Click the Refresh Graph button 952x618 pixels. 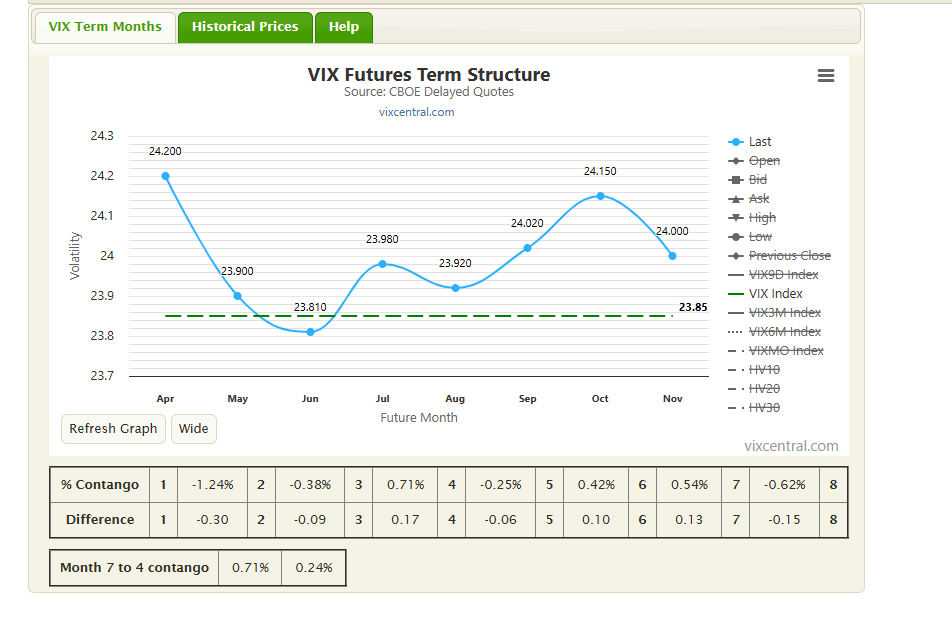(113, 429)
